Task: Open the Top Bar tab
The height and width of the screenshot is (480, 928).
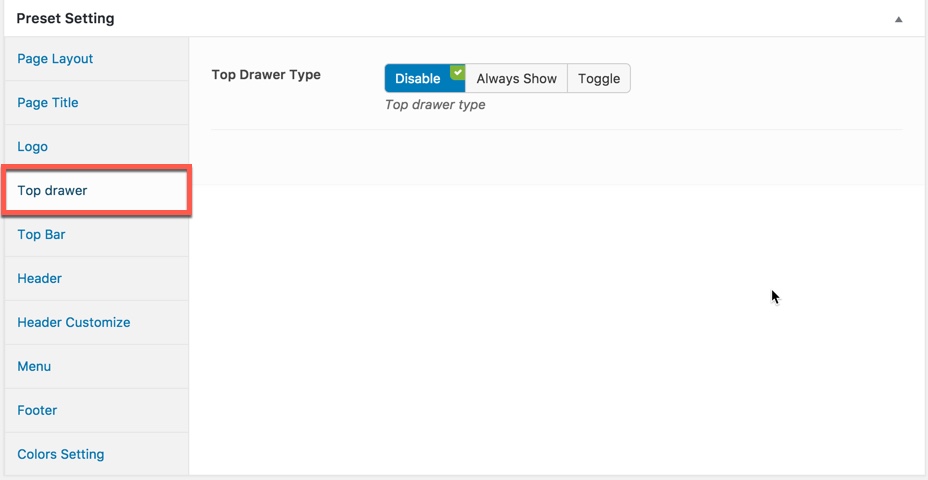Action: (96, 234)
